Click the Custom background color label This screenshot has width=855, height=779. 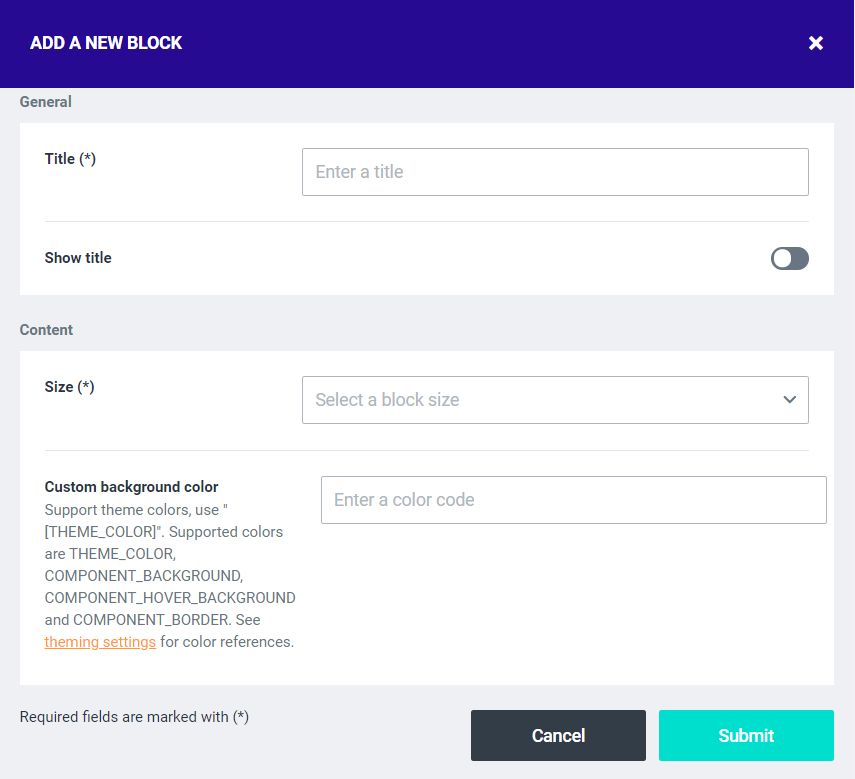click(131, 487)
